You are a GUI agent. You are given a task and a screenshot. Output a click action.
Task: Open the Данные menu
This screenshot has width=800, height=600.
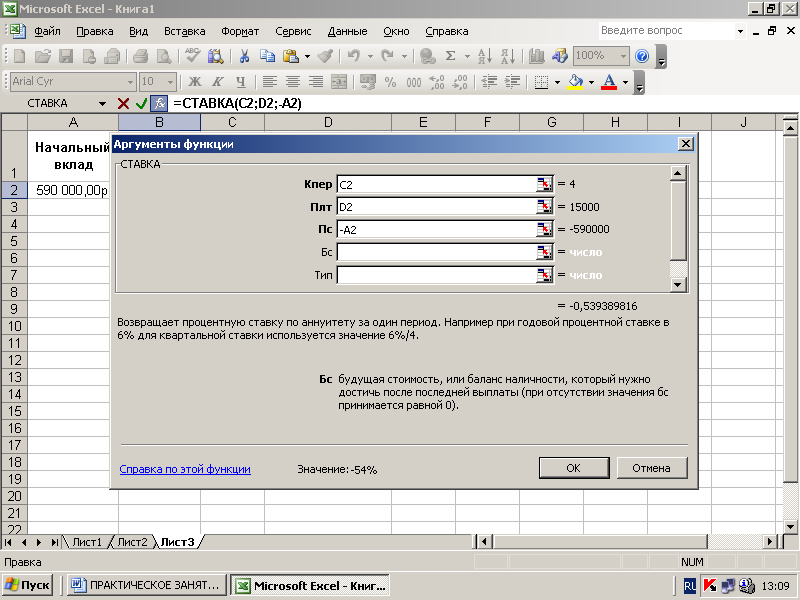coord(347,31)
